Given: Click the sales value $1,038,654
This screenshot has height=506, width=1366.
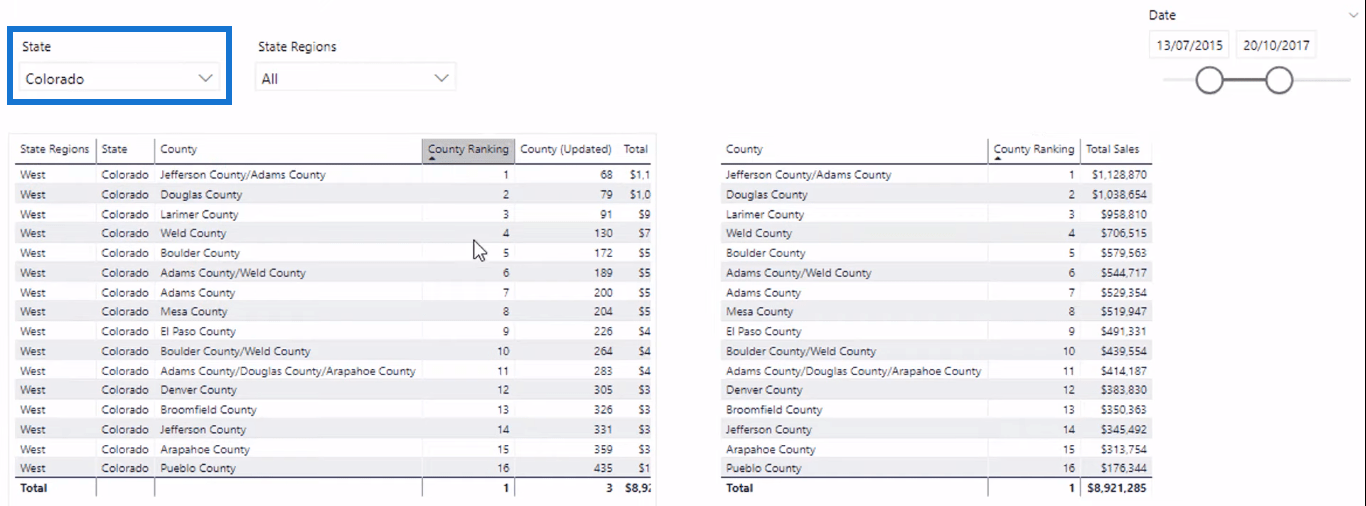Looking at the screenshot, I should pos(1119,195).
